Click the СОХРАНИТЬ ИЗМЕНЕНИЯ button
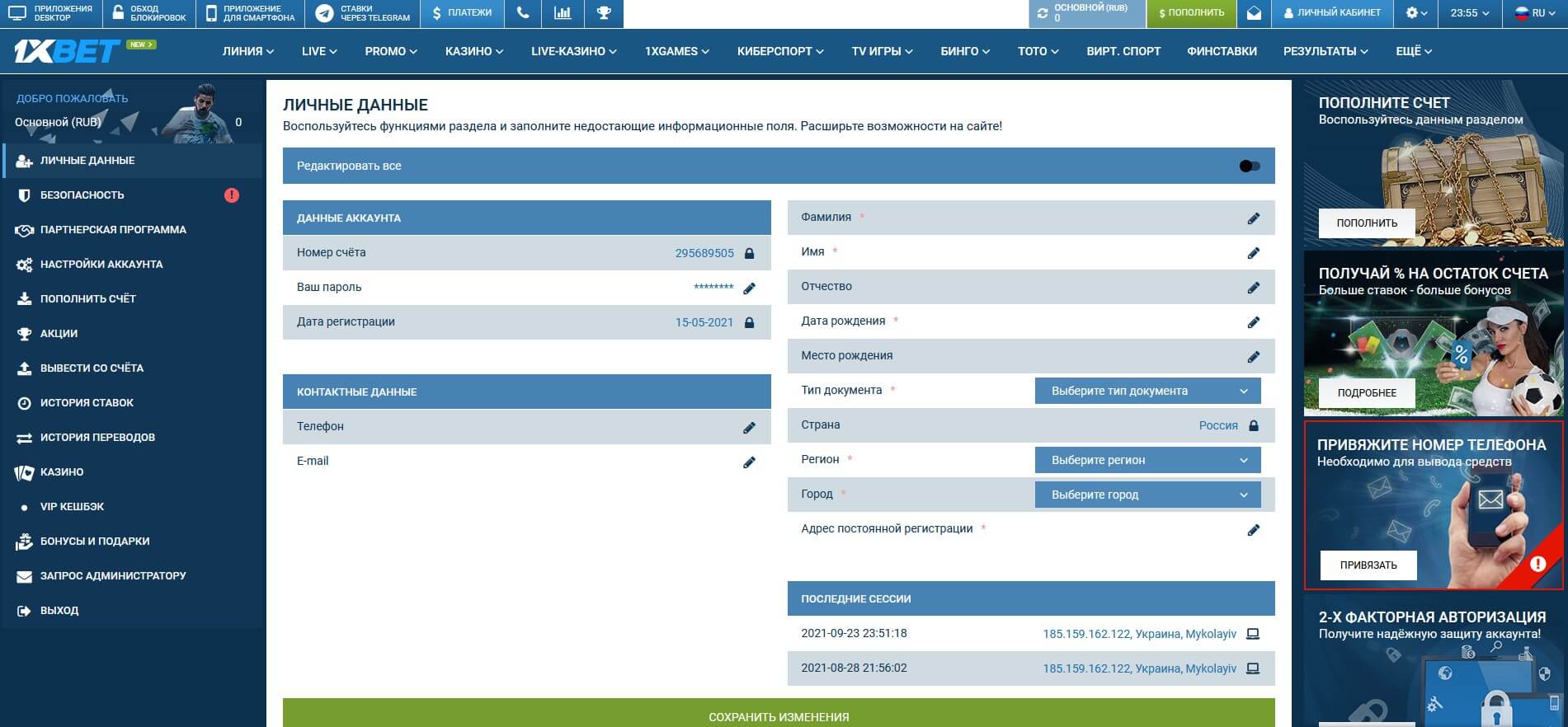The image size is (1568, 727). click(x=779, y=714)
